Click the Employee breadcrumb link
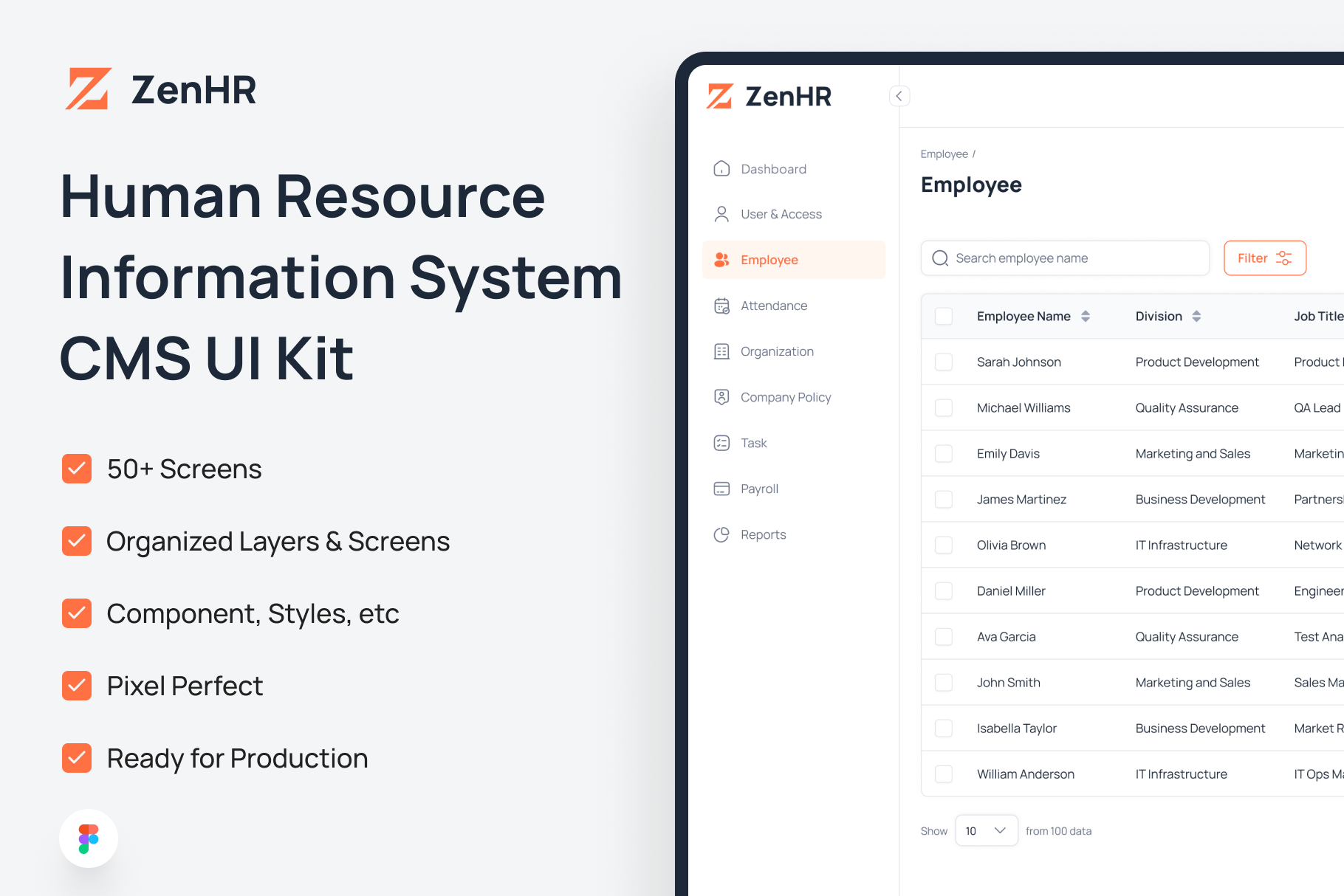This screenshot has width=1344, height=896. (x=944, y=154)
